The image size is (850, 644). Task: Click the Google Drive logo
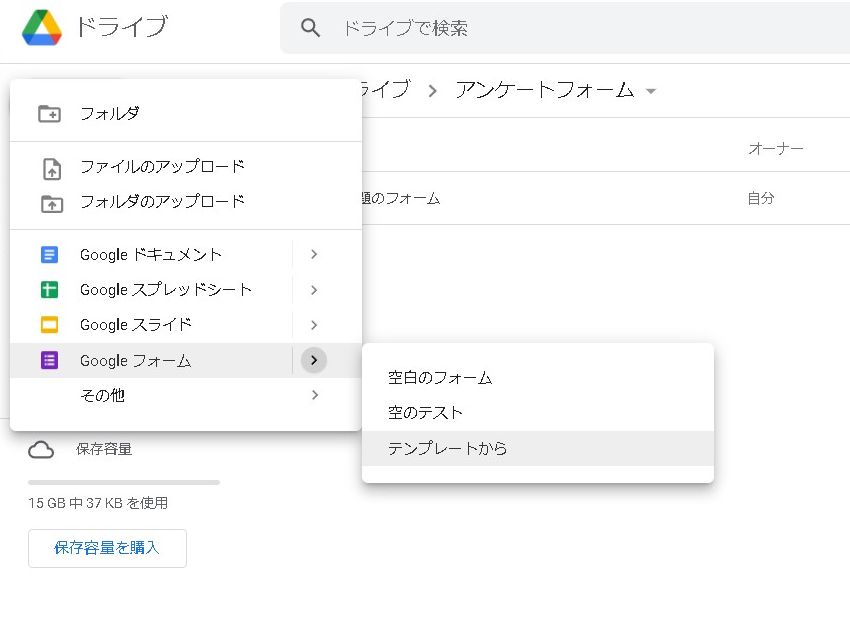tap(42, 28)
